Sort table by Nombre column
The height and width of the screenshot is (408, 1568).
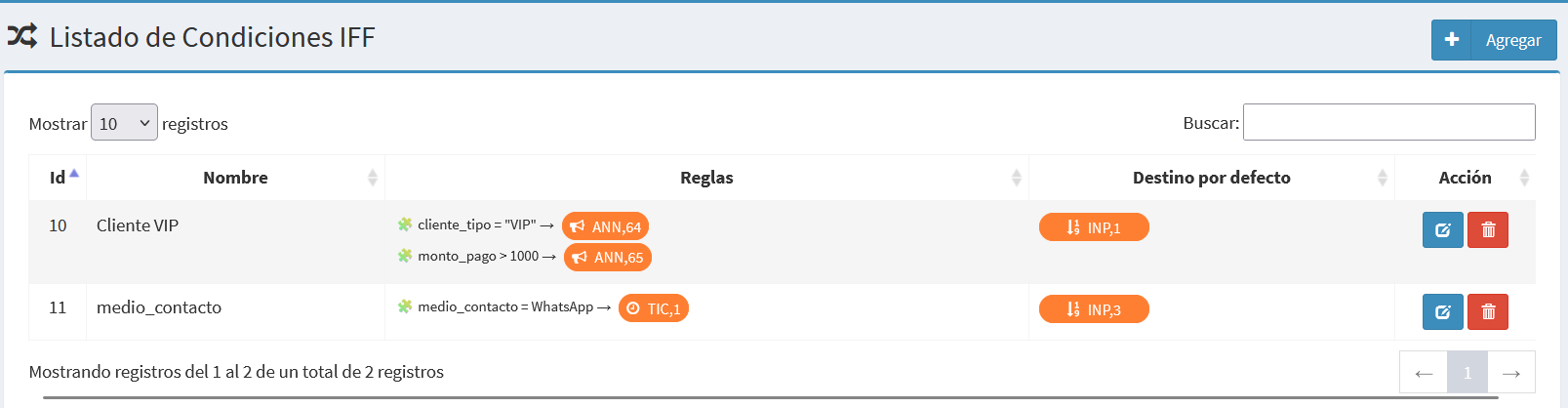coord(235,178)
